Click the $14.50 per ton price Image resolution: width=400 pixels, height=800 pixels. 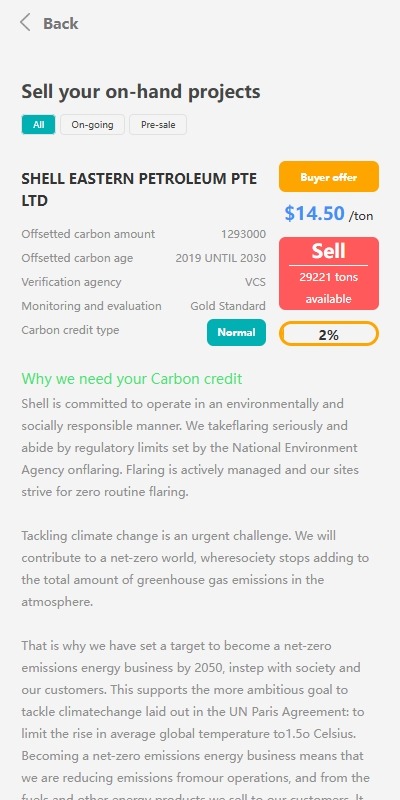[329, 213]
